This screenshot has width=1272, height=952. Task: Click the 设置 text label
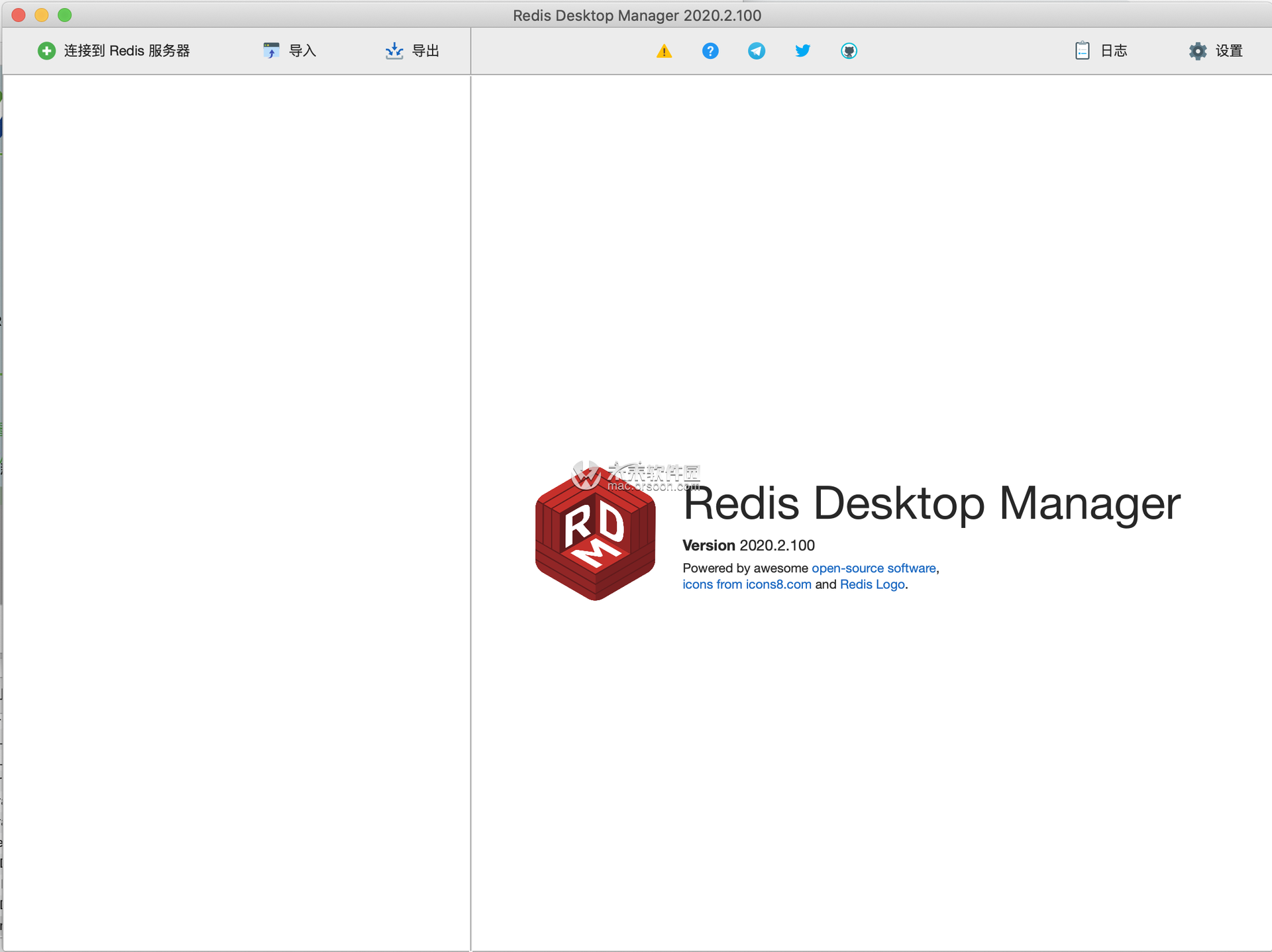(x=1229, y=51)
